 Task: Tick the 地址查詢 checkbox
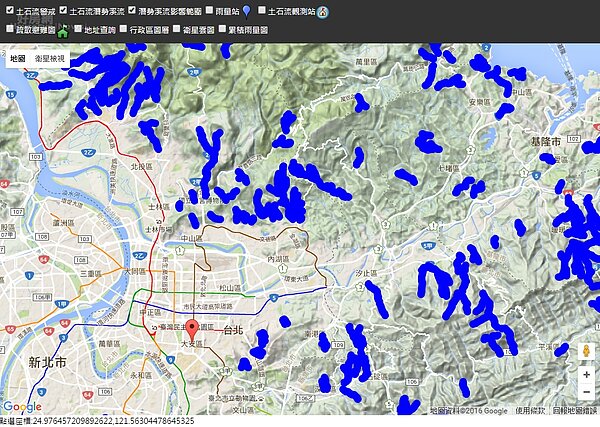pyautogui.click(x=78, y=29)
